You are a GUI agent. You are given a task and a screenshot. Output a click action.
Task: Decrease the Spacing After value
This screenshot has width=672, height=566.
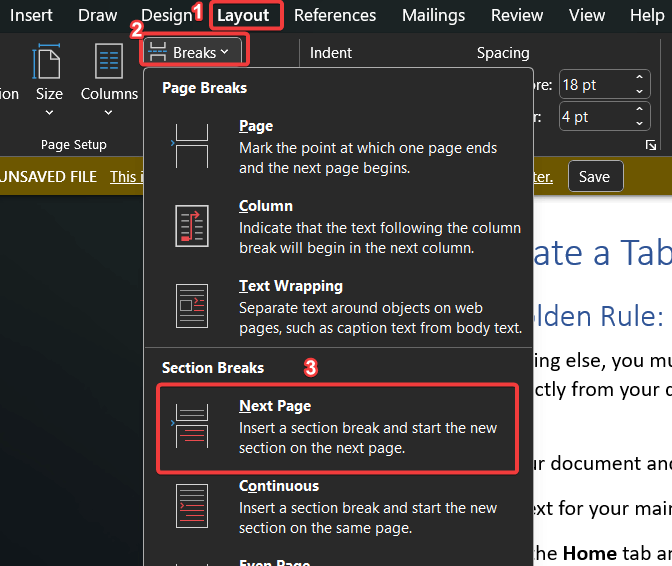[x=639, y=124]
